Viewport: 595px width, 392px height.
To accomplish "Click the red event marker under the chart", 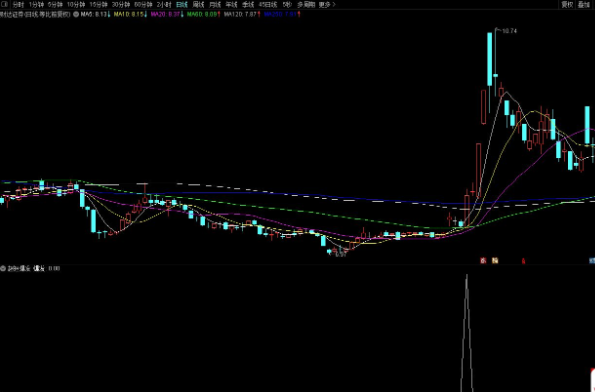I will [483, 260].
